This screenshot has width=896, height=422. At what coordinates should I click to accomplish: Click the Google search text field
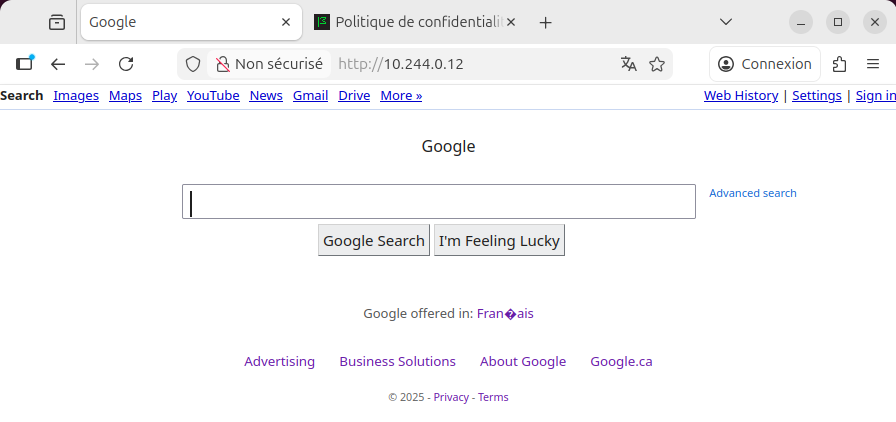coord(438,202)
